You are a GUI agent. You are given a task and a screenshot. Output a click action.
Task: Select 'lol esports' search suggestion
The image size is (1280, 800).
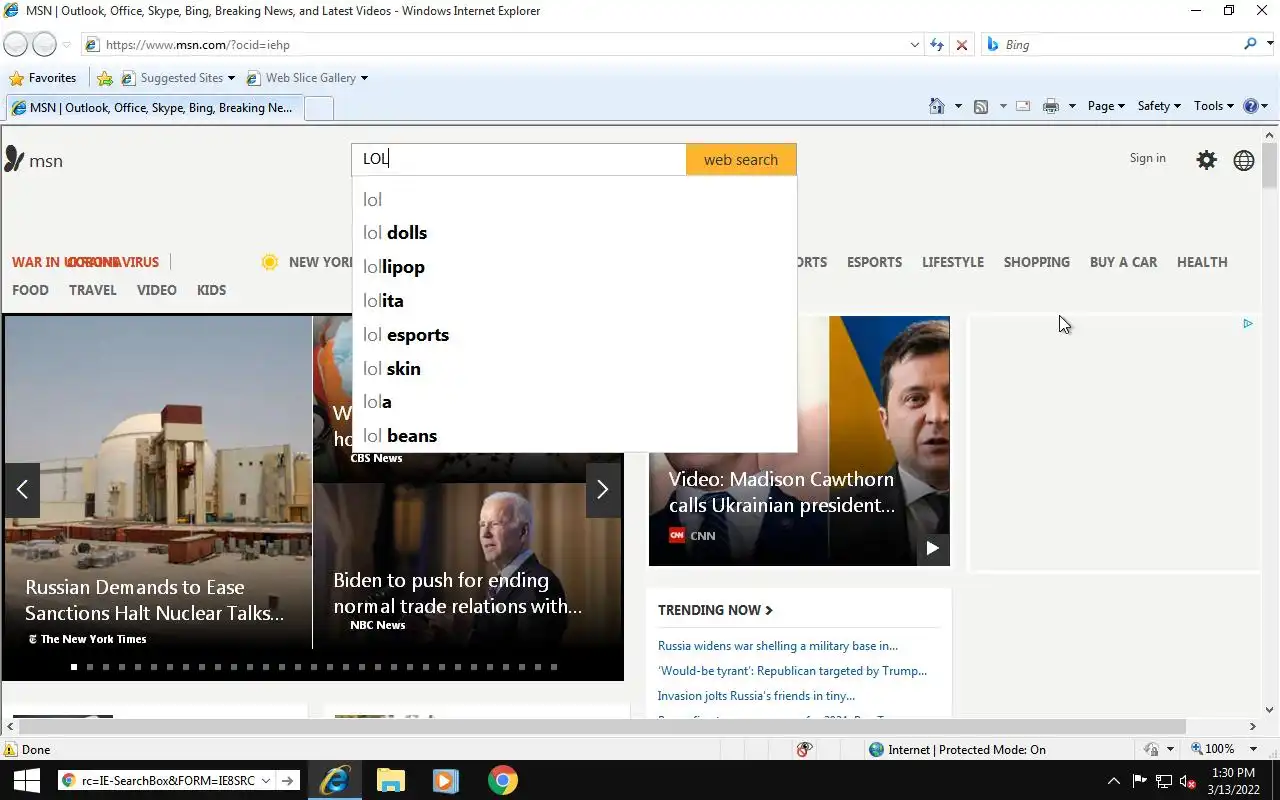tap(574, 335)
